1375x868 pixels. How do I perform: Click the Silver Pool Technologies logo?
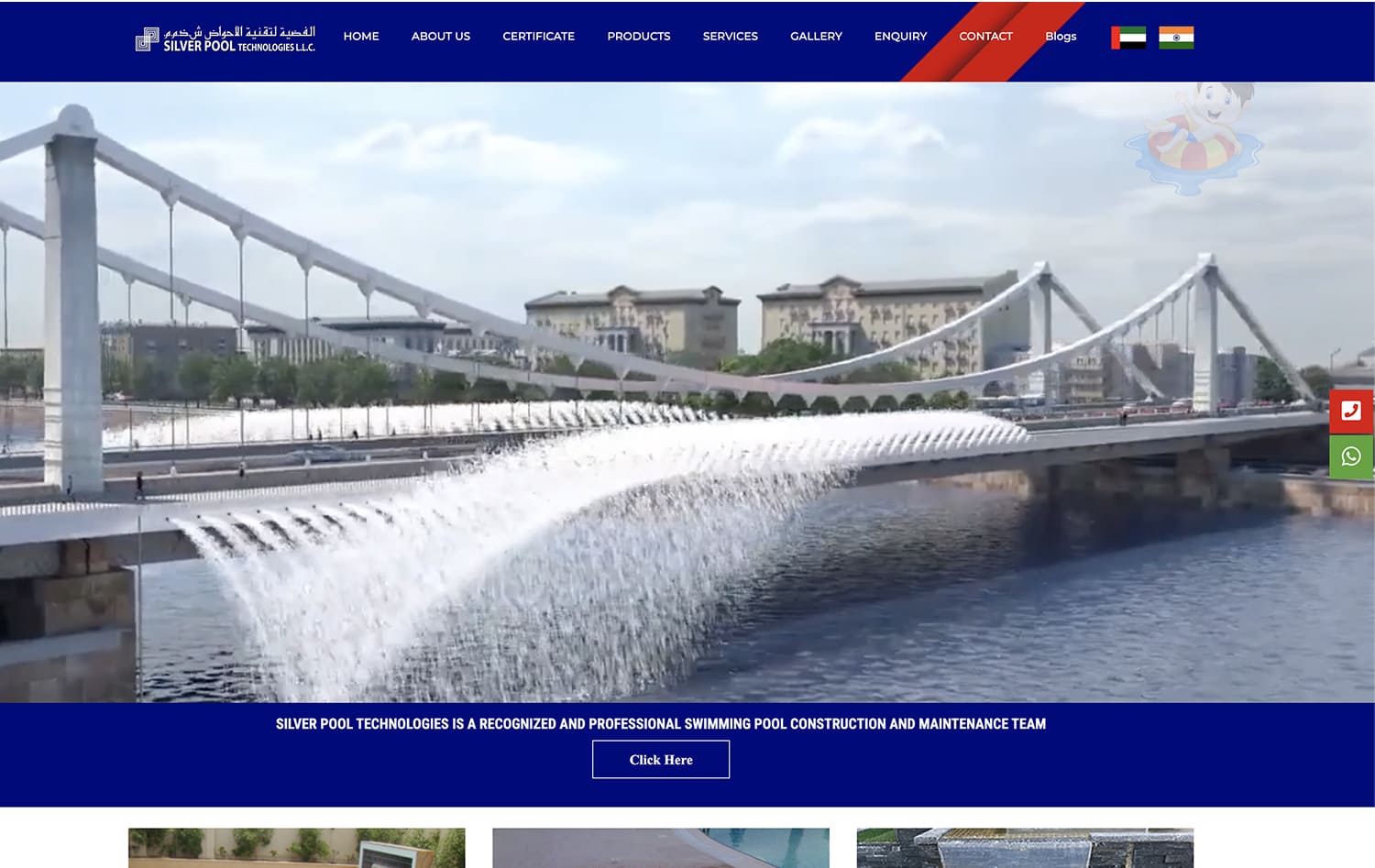[225, 38]
